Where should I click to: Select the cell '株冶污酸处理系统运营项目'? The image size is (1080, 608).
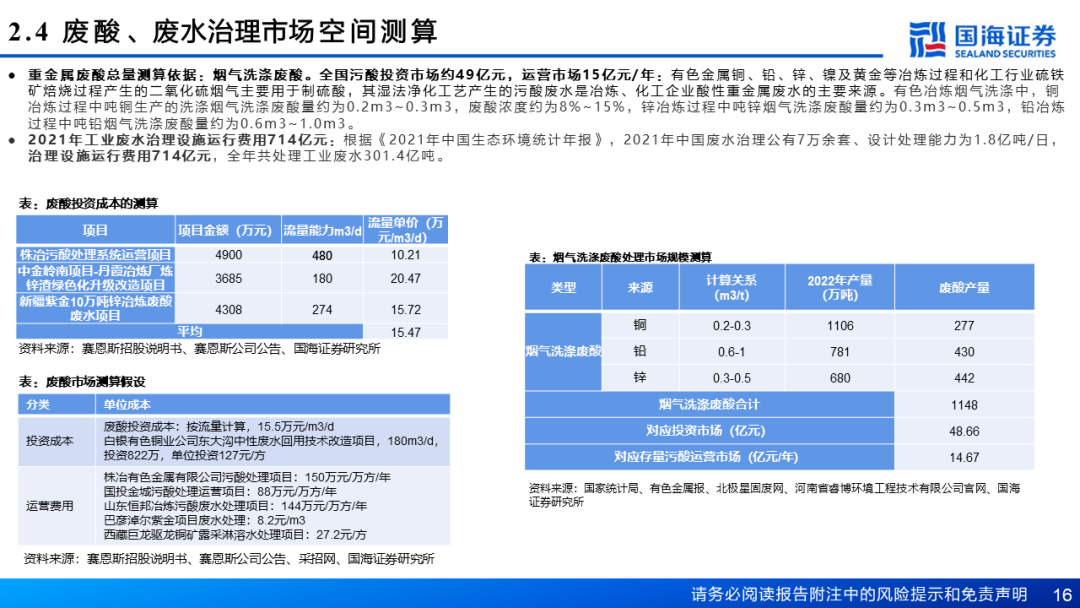click(95, 255)
